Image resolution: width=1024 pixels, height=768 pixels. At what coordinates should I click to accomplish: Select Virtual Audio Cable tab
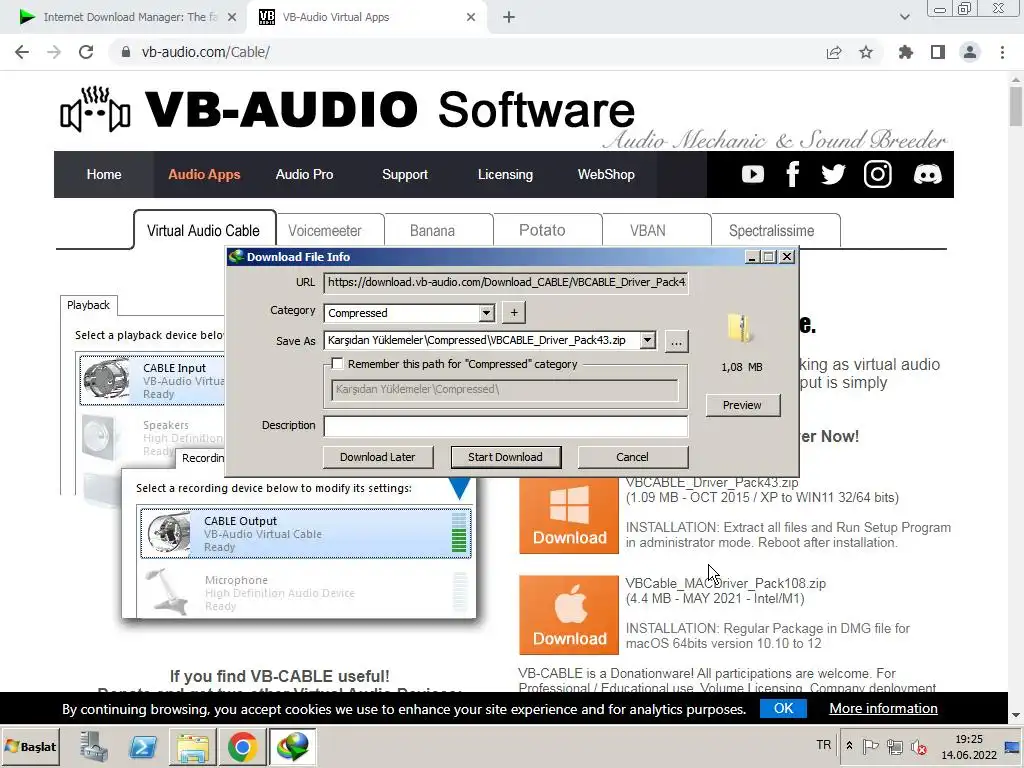click(203, 231)
